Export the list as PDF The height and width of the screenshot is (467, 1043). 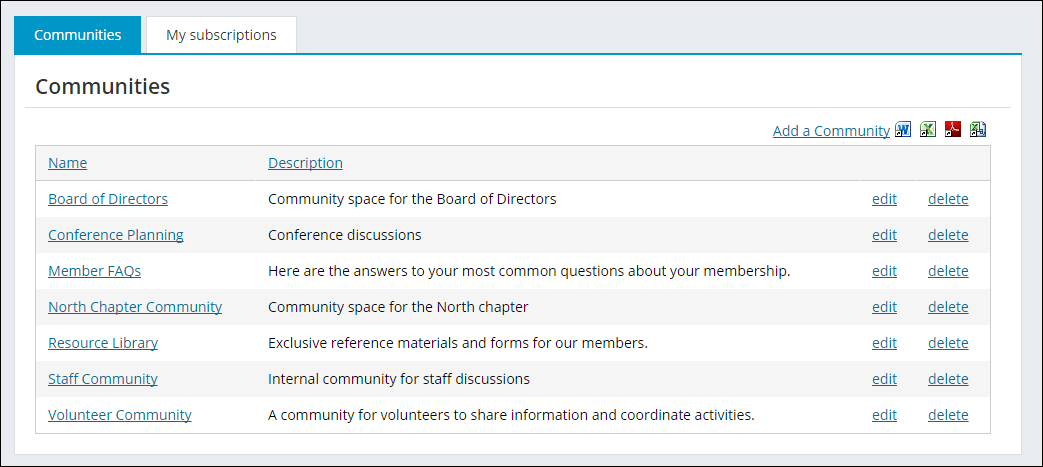pyautogui.click(x=953, y=130)
